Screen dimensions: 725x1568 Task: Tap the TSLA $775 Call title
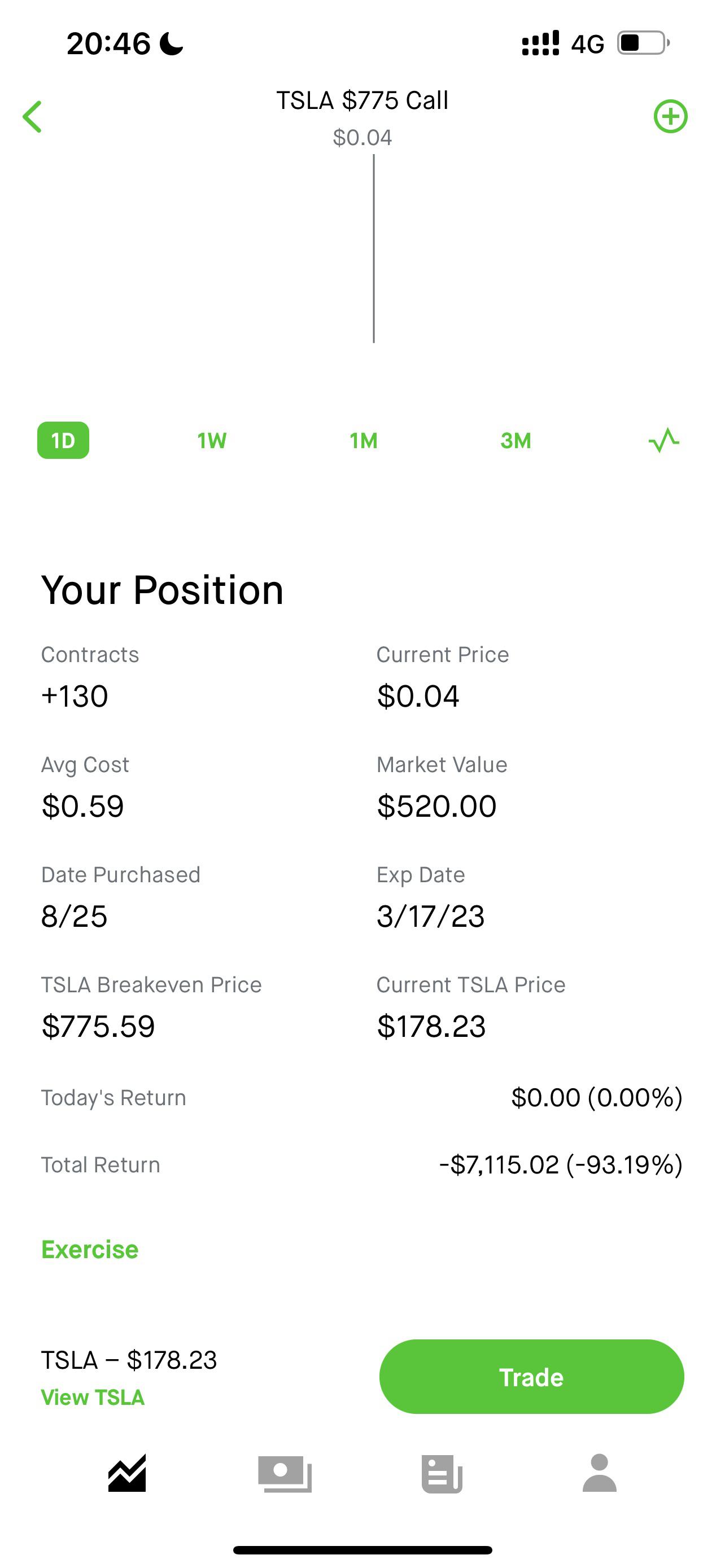click(x=362, y=100)
